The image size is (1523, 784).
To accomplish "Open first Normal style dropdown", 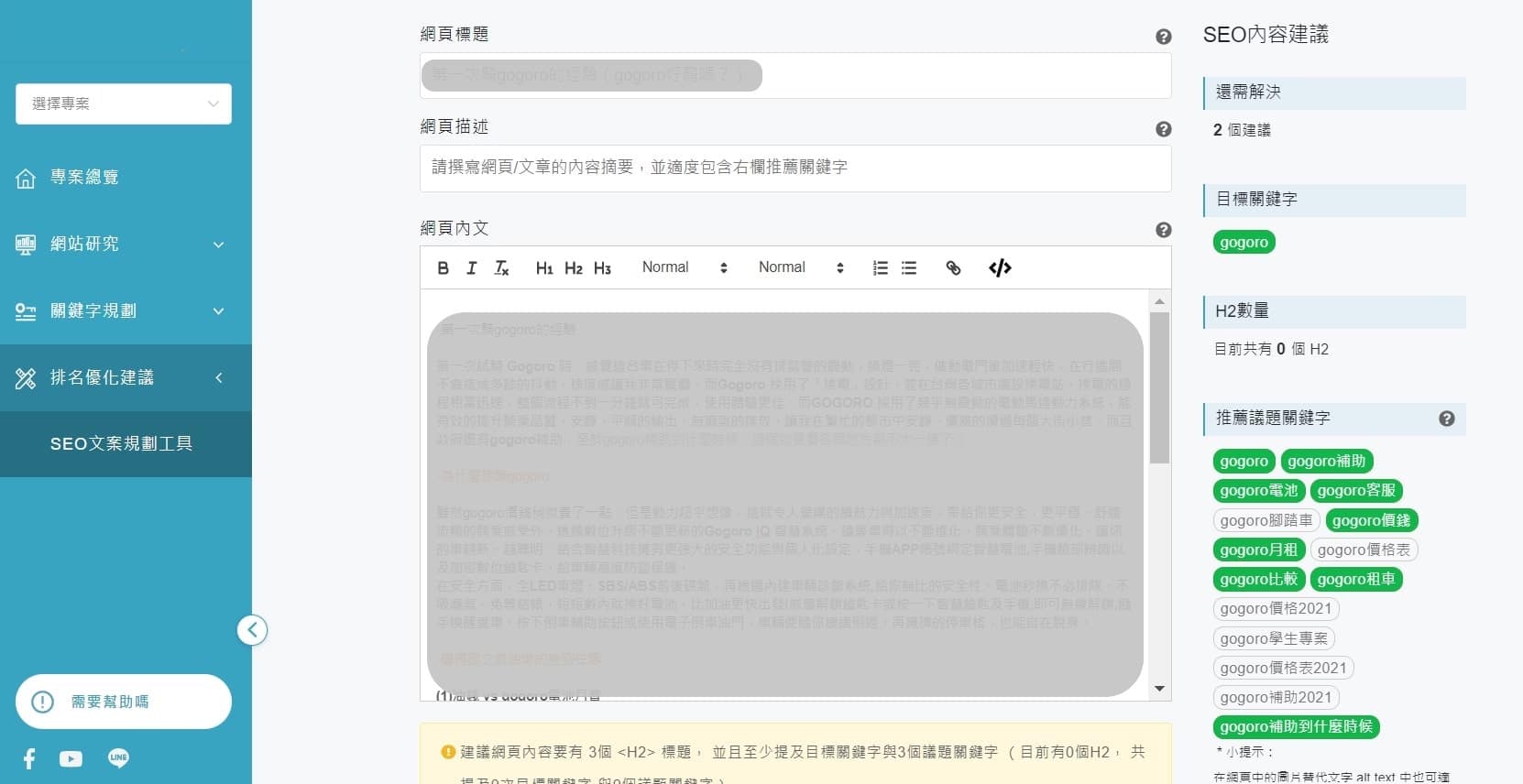I will pyautogui.click(x=684, y=267).
